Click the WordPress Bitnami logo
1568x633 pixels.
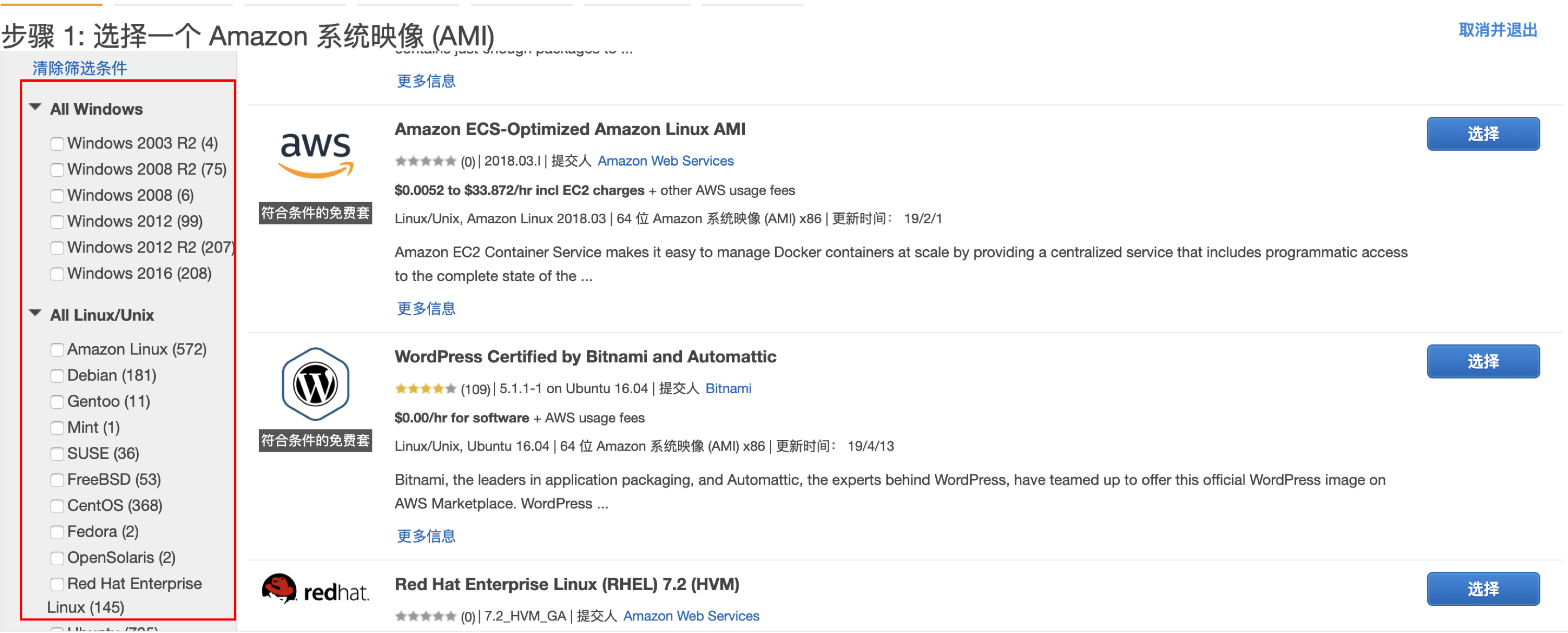[315, 384]
